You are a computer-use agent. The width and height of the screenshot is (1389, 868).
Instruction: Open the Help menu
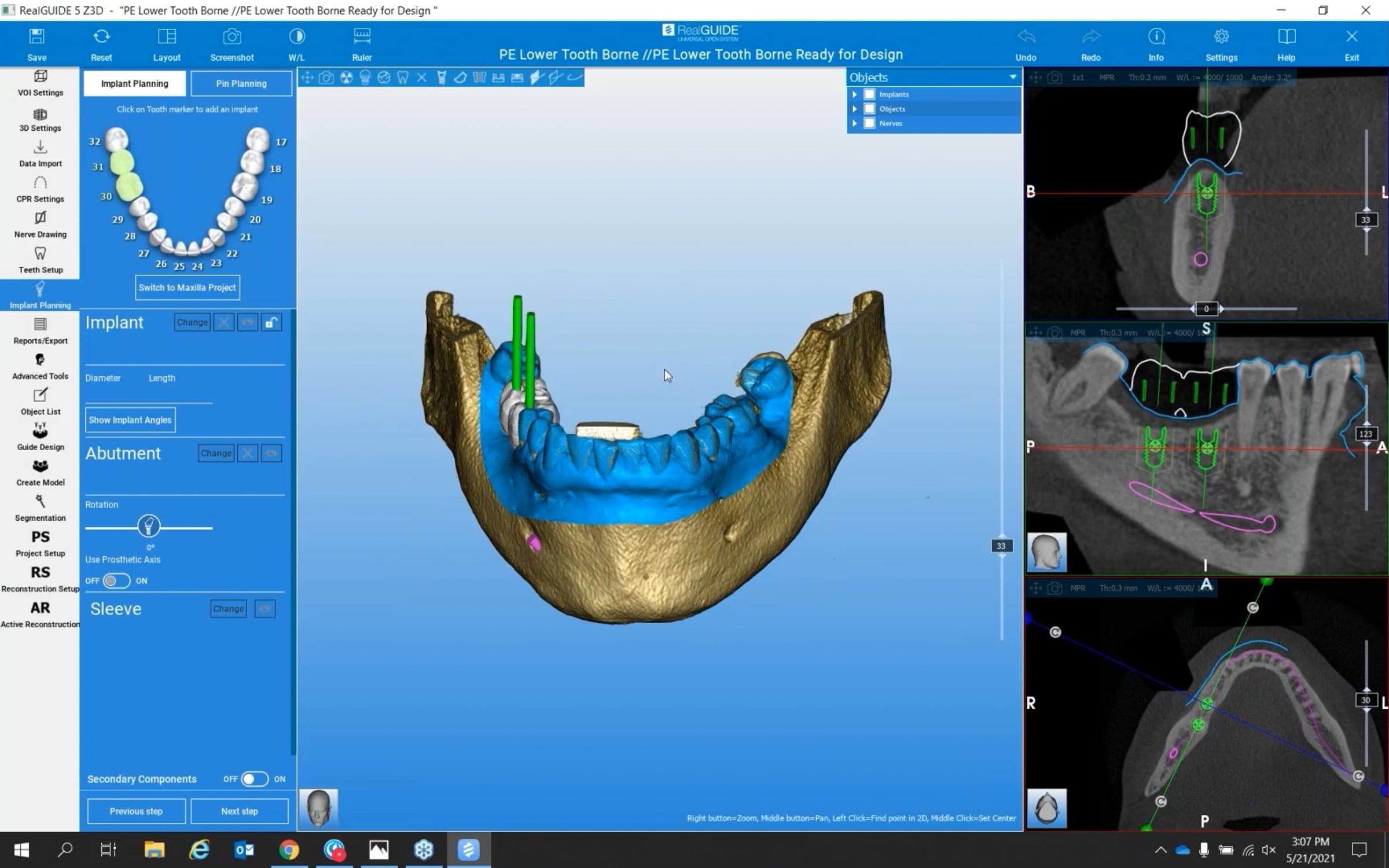click(1286, 45)
